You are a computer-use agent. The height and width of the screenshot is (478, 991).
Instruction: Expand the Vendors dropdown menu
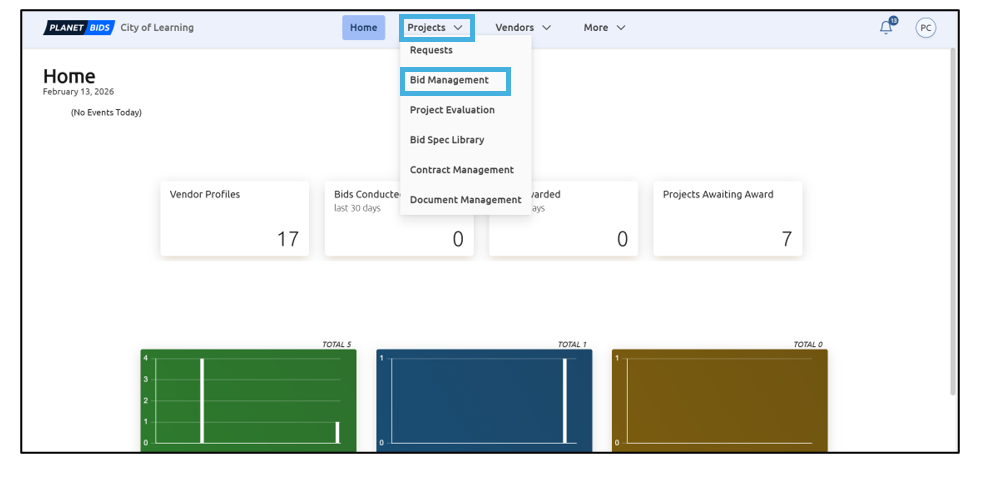[x=523, y=28]
